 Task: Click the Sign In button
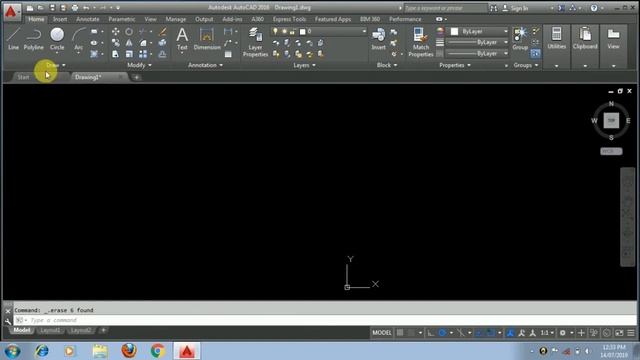(x=515, y=8)
